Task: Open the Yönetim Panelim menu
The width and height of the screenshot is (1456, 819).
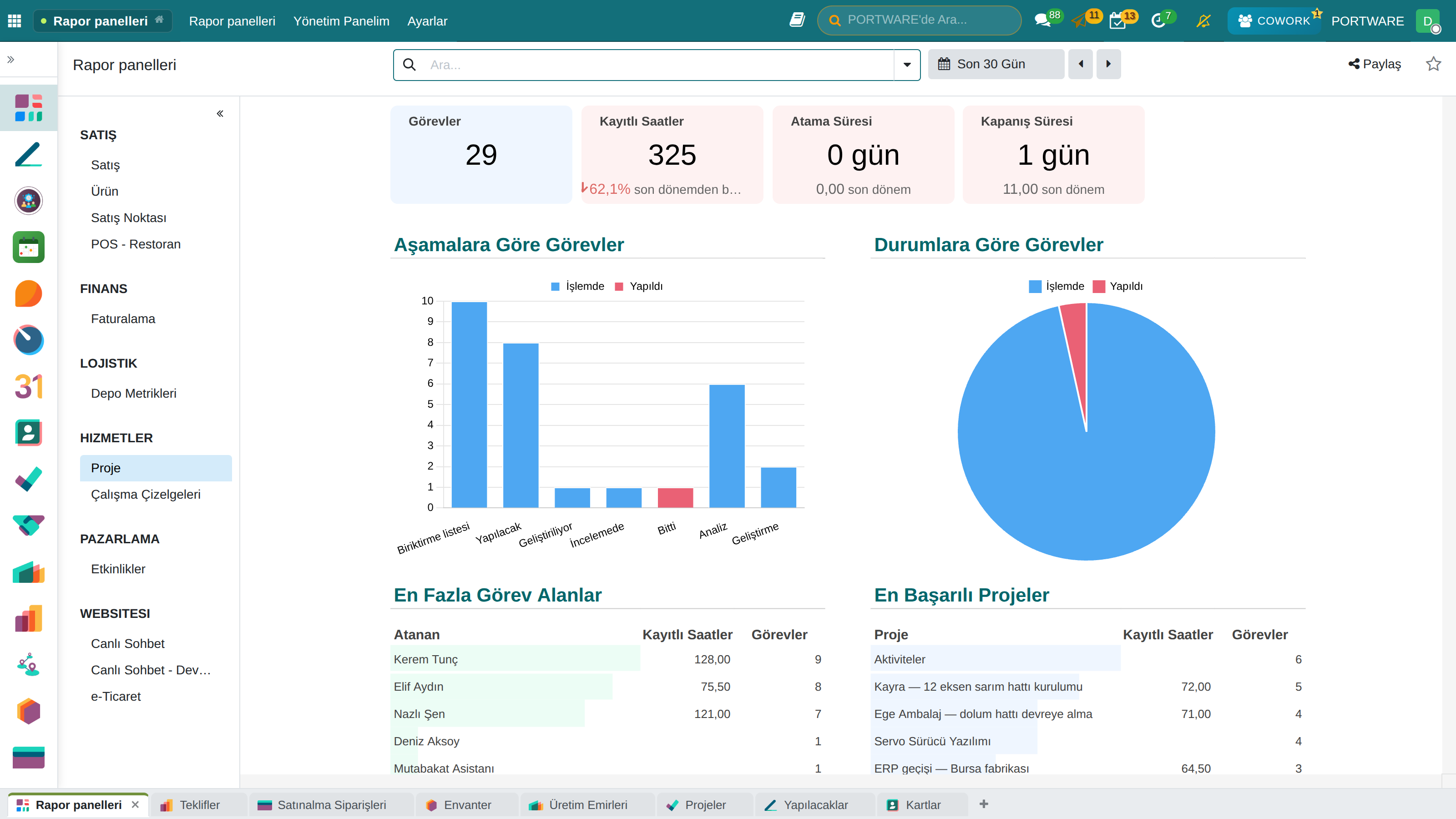Action: (x=341, y=21)
